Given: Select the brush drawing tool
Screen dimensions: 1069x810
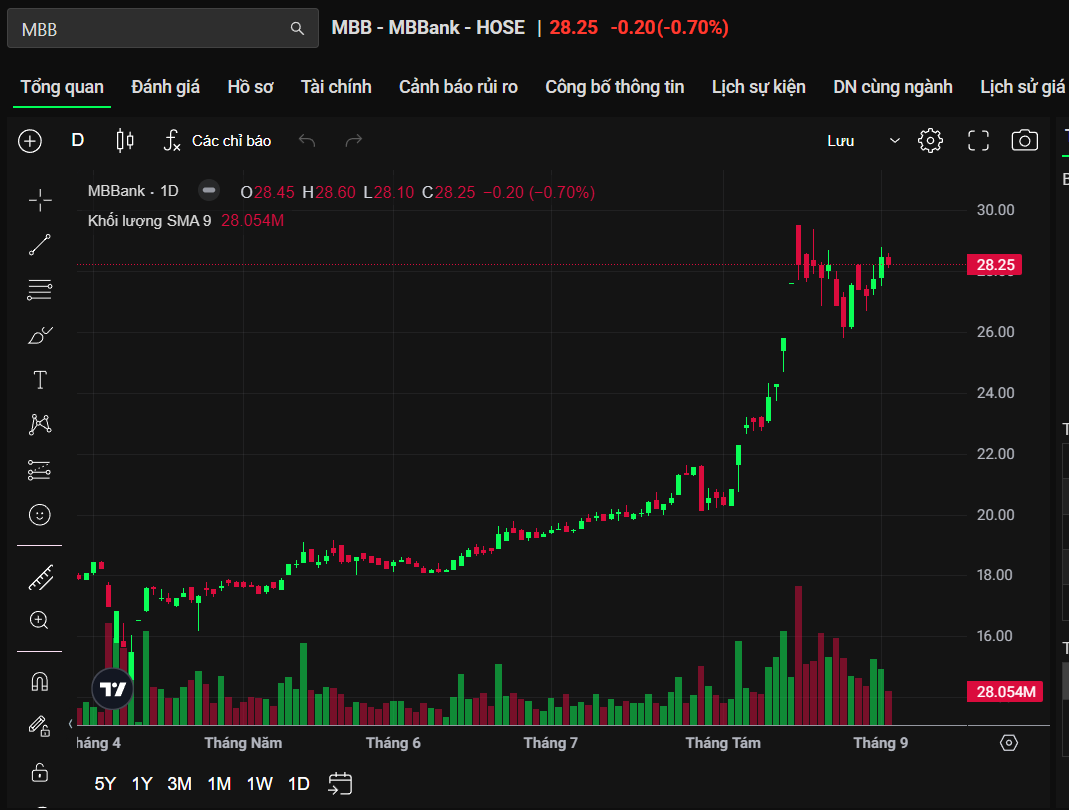Looking at the screenshot, I should point(40,335).
